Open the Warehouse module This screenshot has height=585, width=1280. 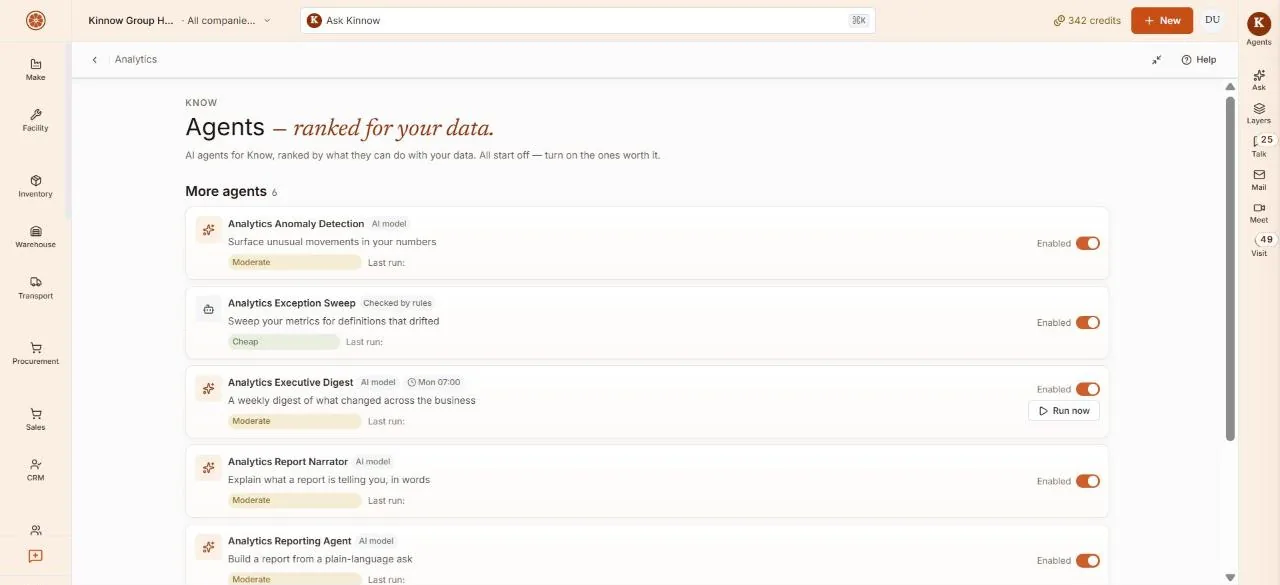click(35, 237)
